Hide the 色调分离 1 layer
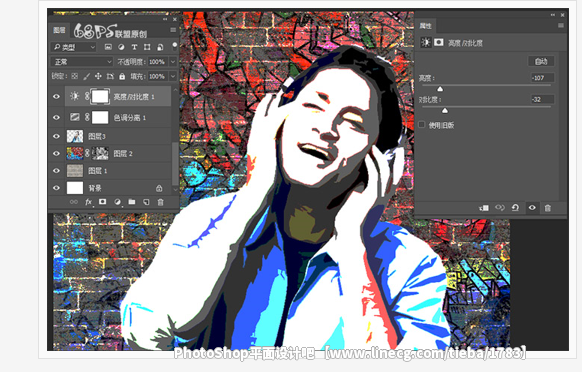582x372 pixels. [56, 117]
